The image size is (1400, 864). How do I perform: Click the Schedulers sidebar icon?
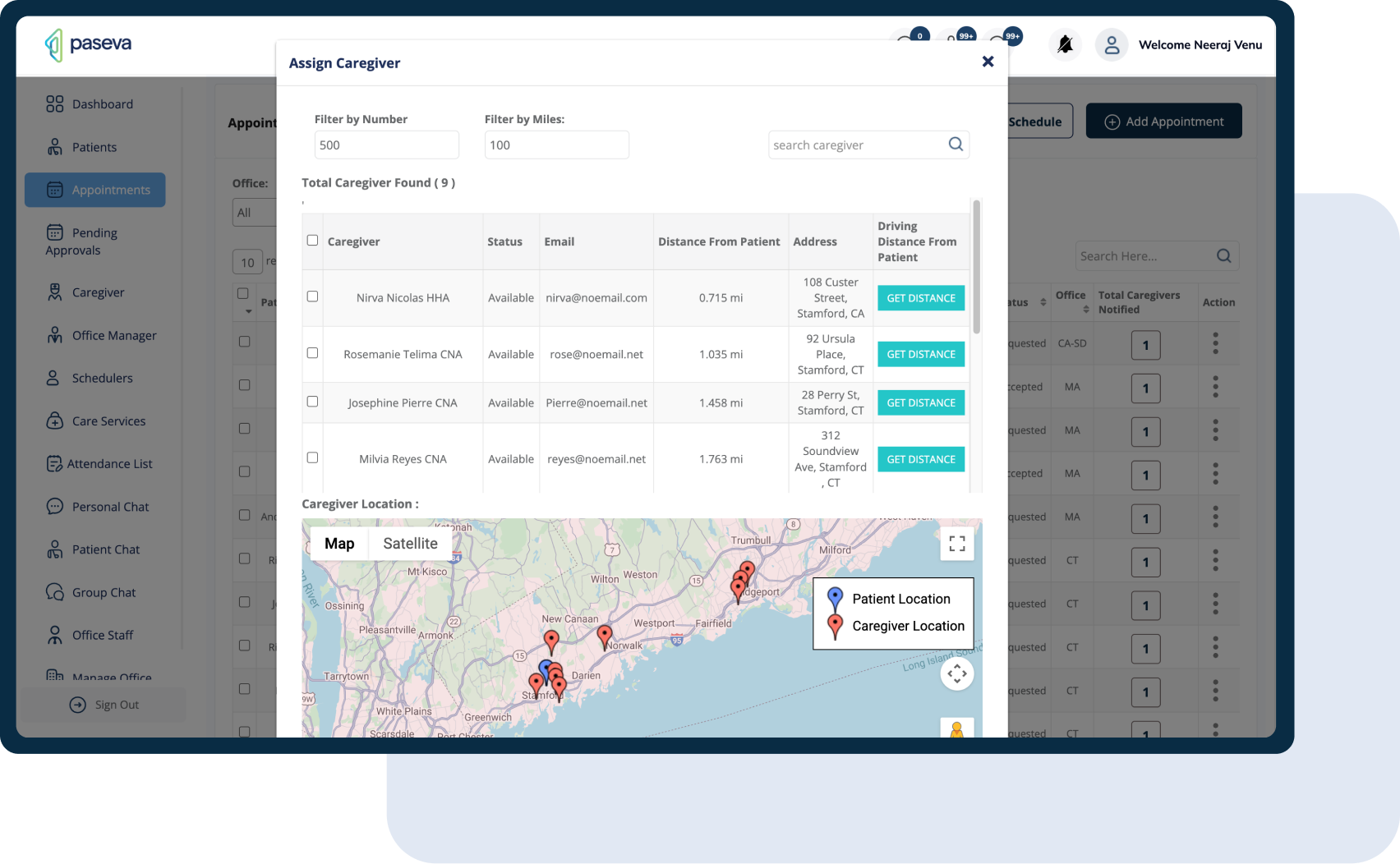point(54,378)
